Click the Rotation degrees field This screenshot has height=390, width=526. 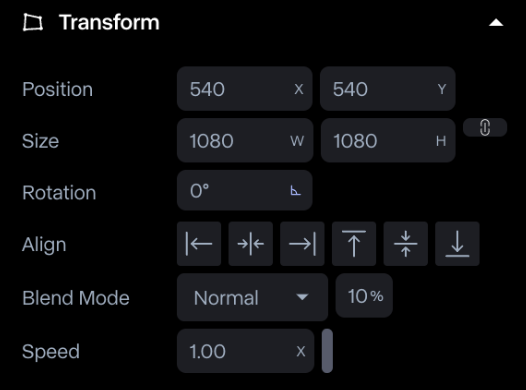point(245,190)
